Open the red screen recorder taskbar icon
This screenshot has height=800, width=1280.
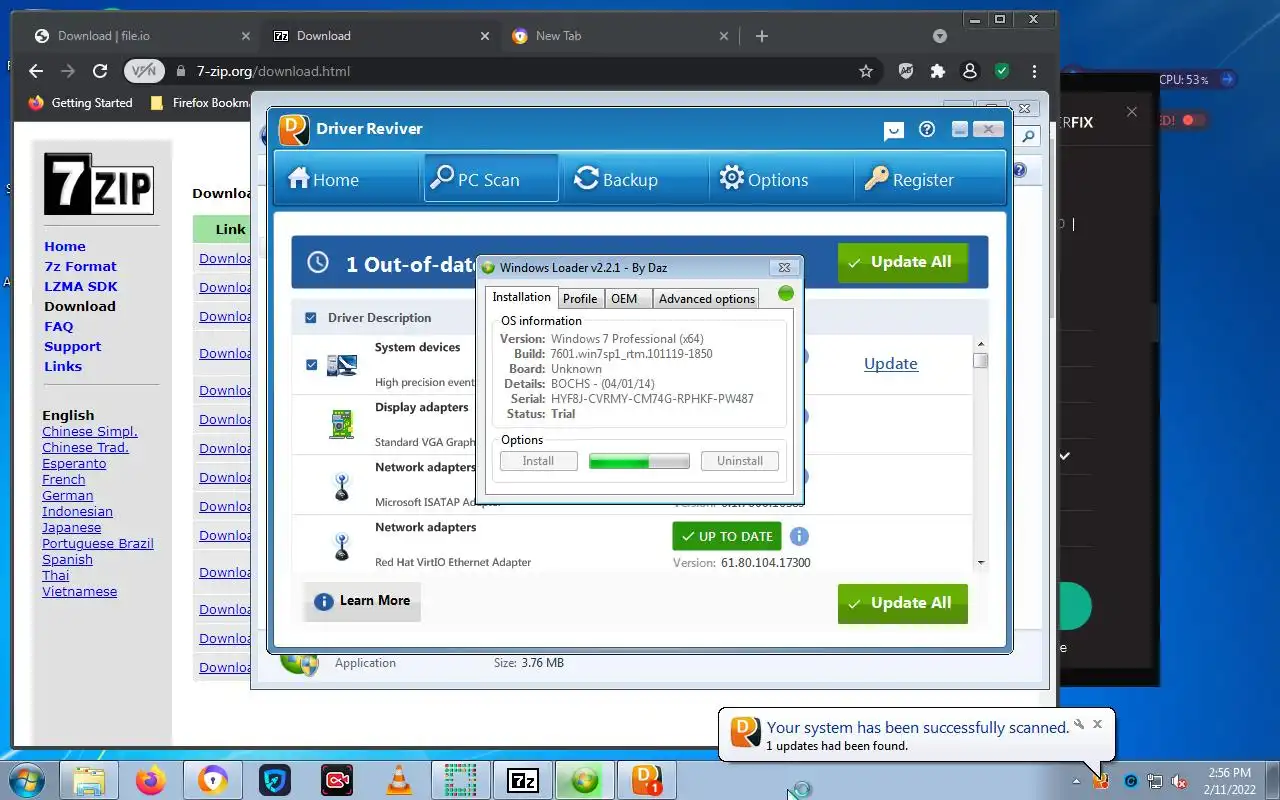(x=337, y=780)
